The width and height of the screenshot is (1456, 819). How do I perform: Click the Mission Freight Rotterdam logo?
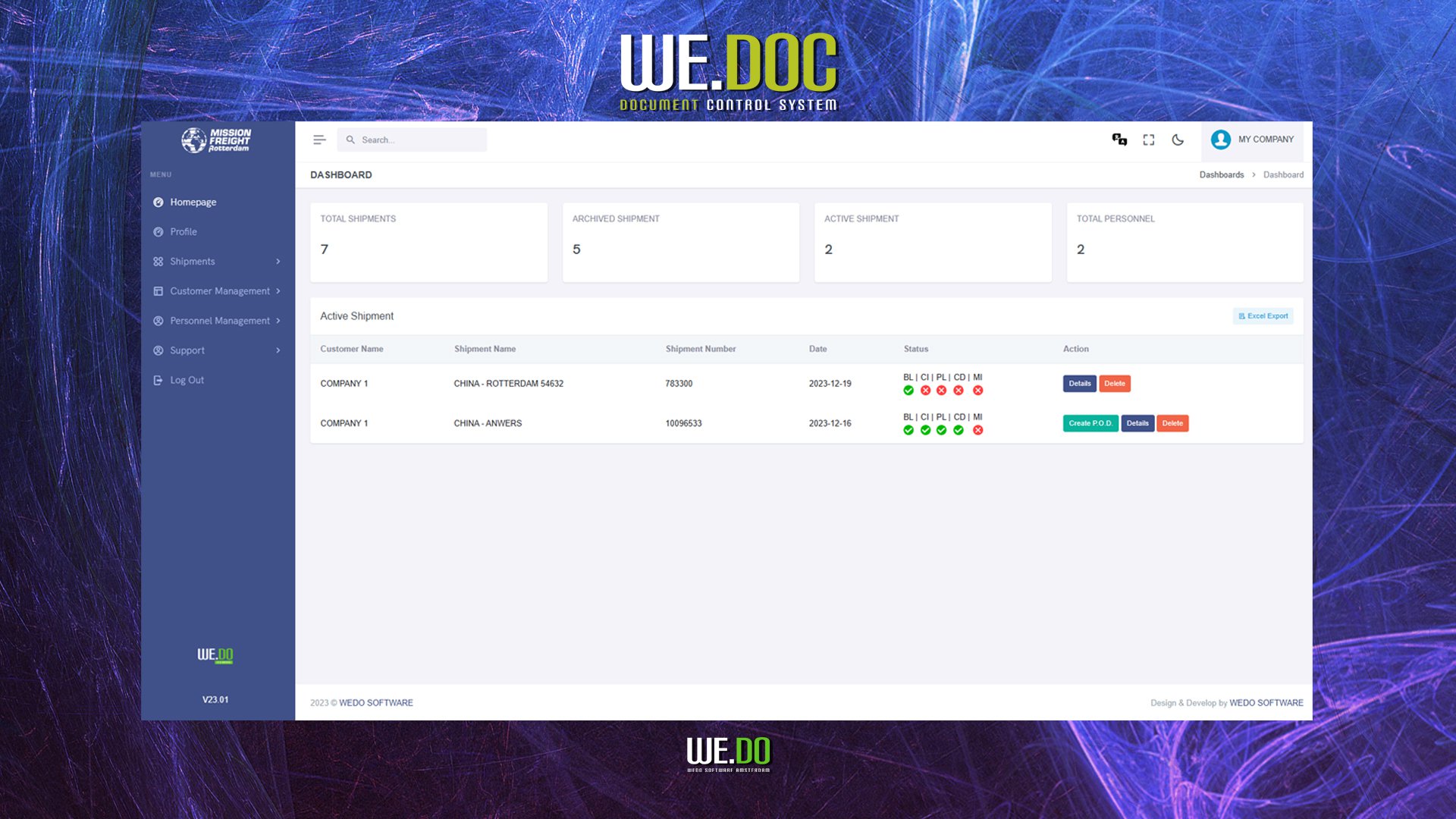point(216,140)
